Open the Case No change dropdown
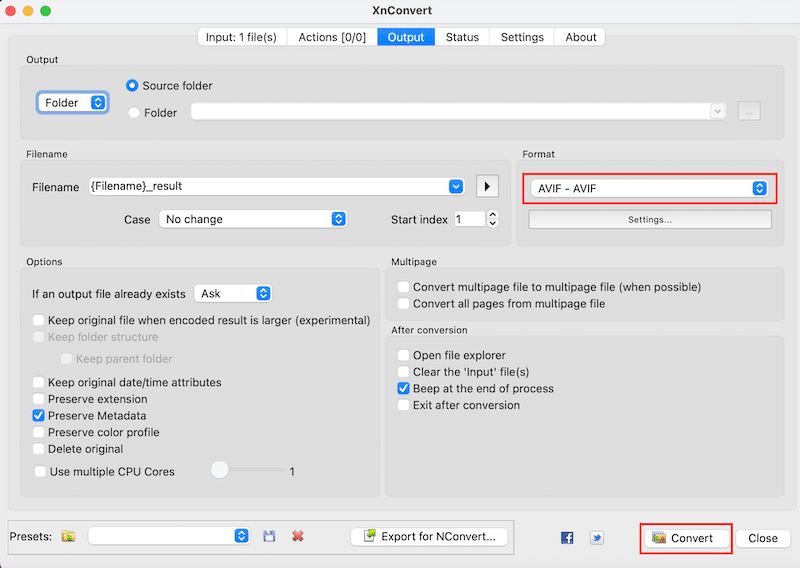800x568 pixels. 253,219
